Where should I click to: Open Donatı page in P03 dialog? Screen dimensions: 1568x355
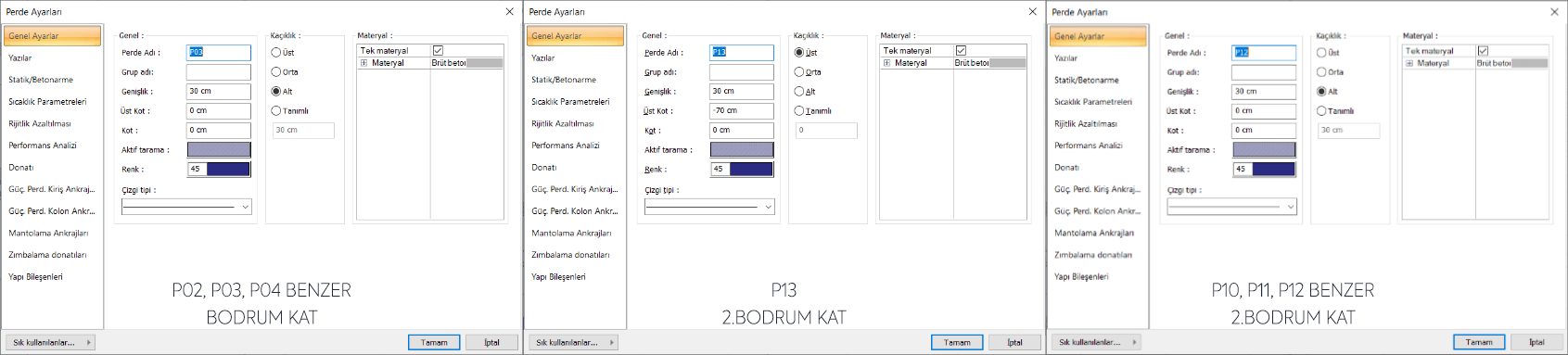tap(53, 168)
